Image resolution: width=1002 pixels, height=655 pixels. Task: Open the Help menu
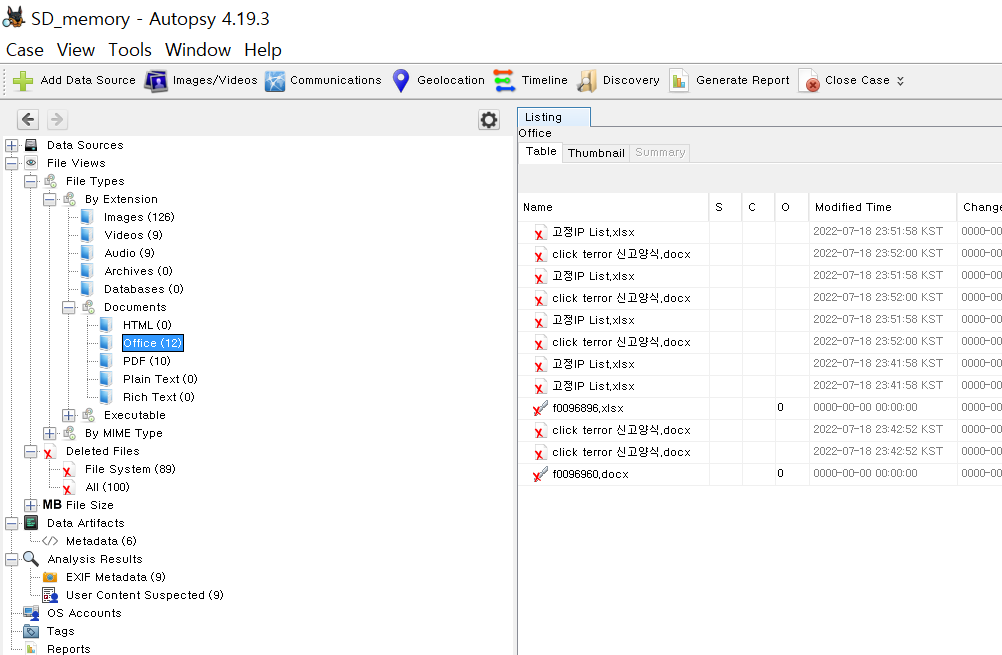263,50
